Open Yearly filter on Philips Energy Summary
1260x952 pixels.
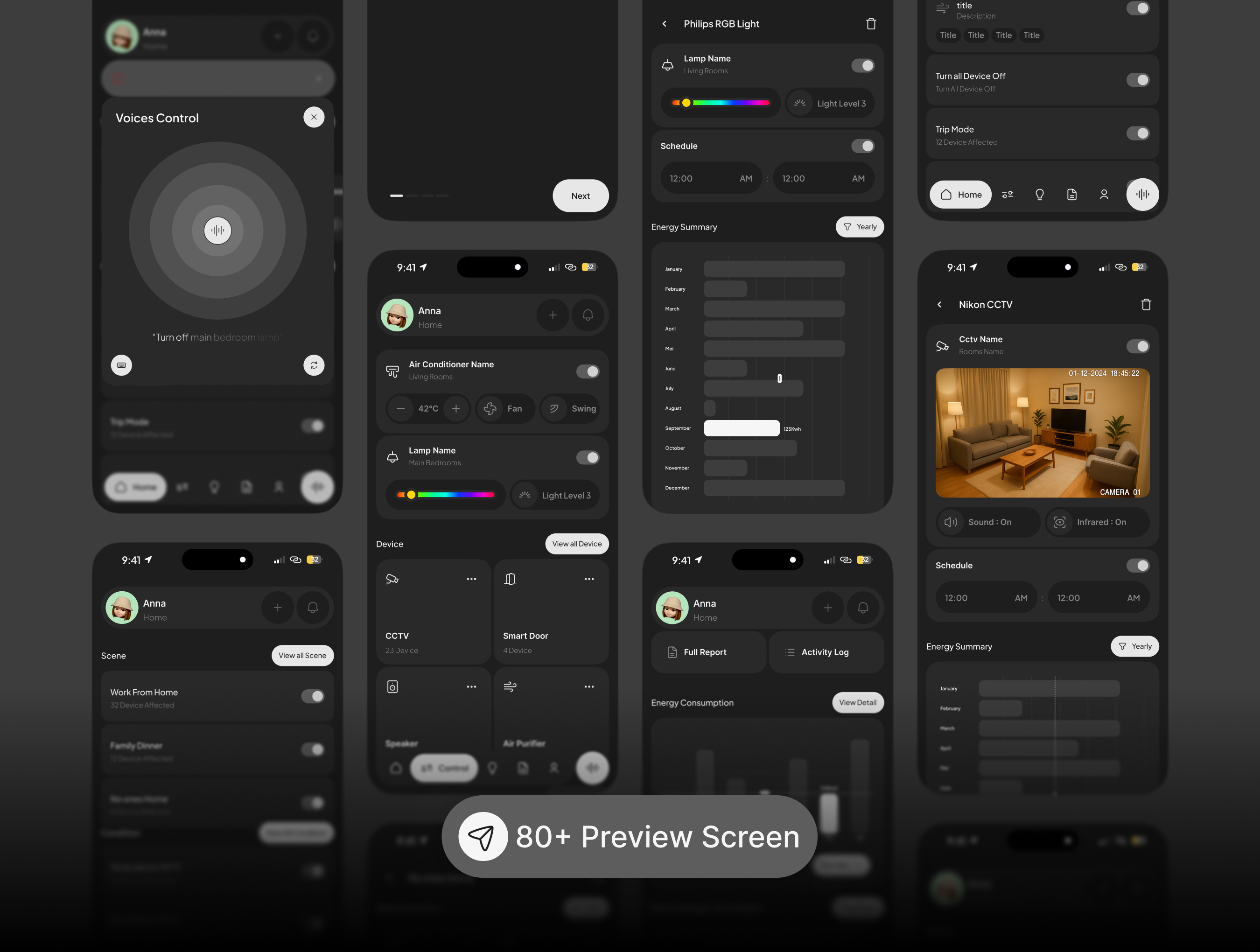coord(859,227)
